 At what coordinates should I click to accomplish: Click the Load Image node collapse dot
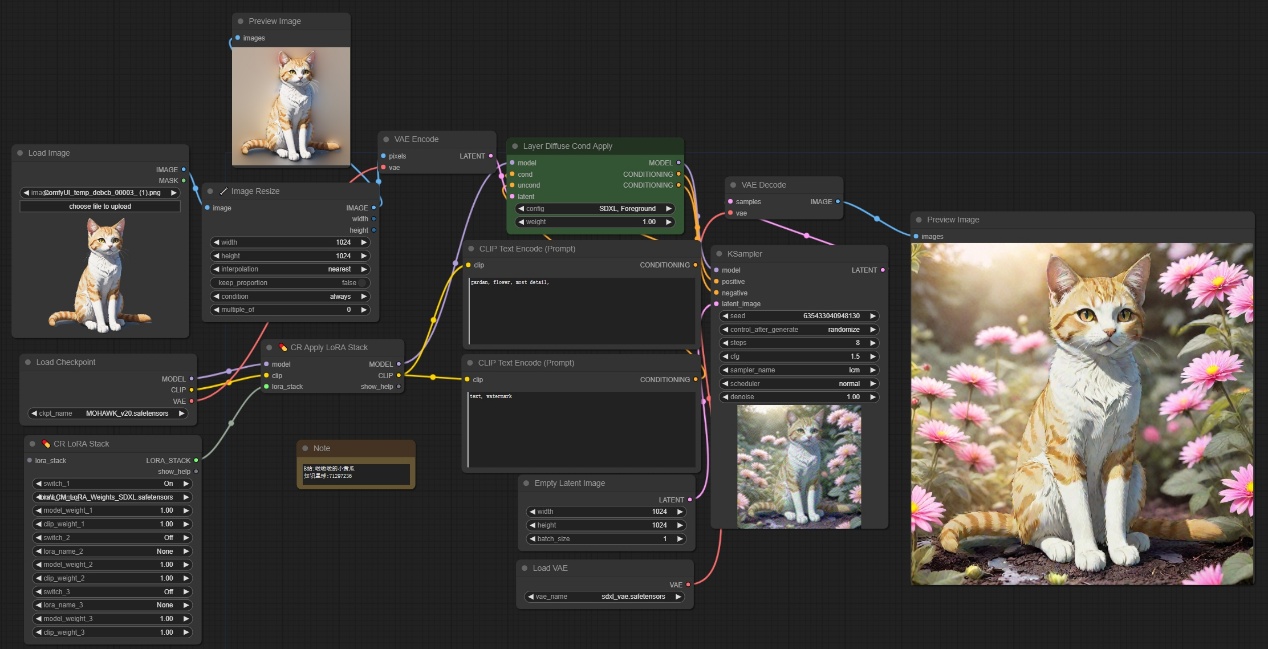click(20, 153)
